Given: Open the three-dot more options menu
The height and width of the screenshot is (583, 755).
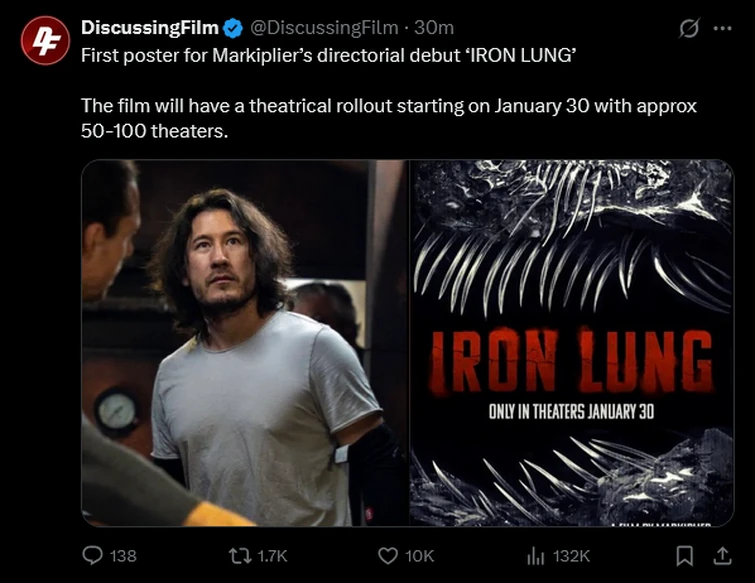Looking at the screenshot, I should [722, 28].
